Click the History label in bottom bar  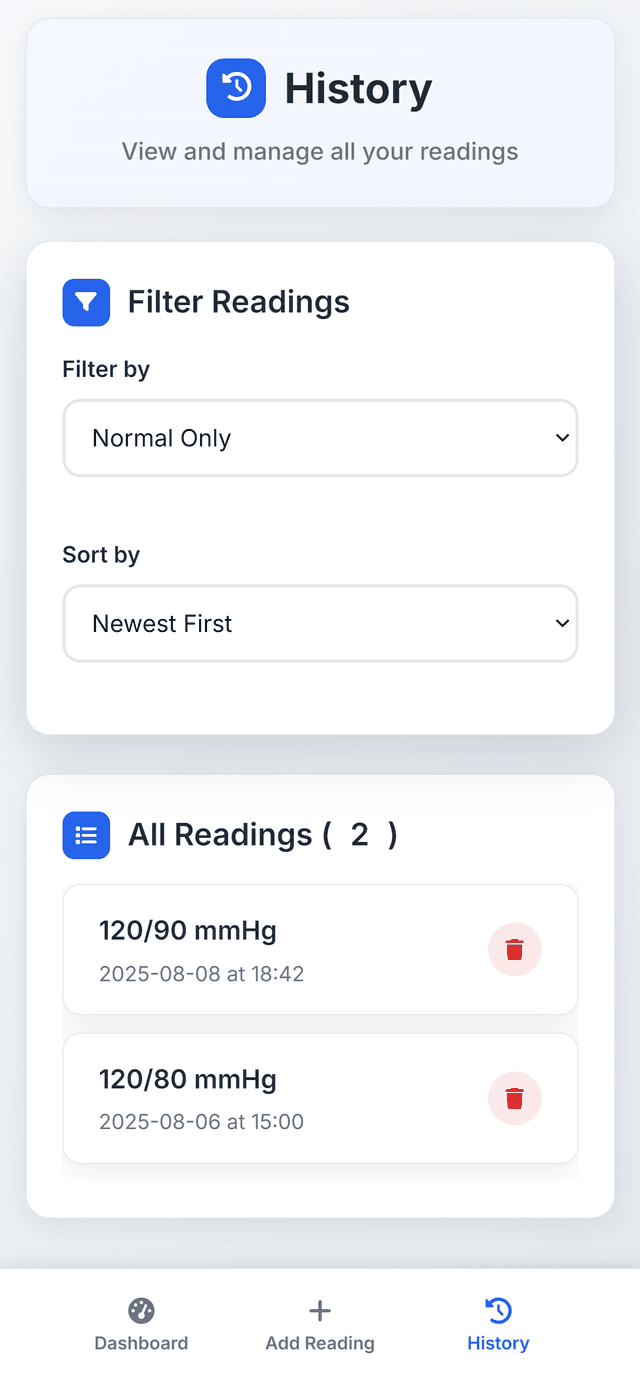(x=498, y=1344)
